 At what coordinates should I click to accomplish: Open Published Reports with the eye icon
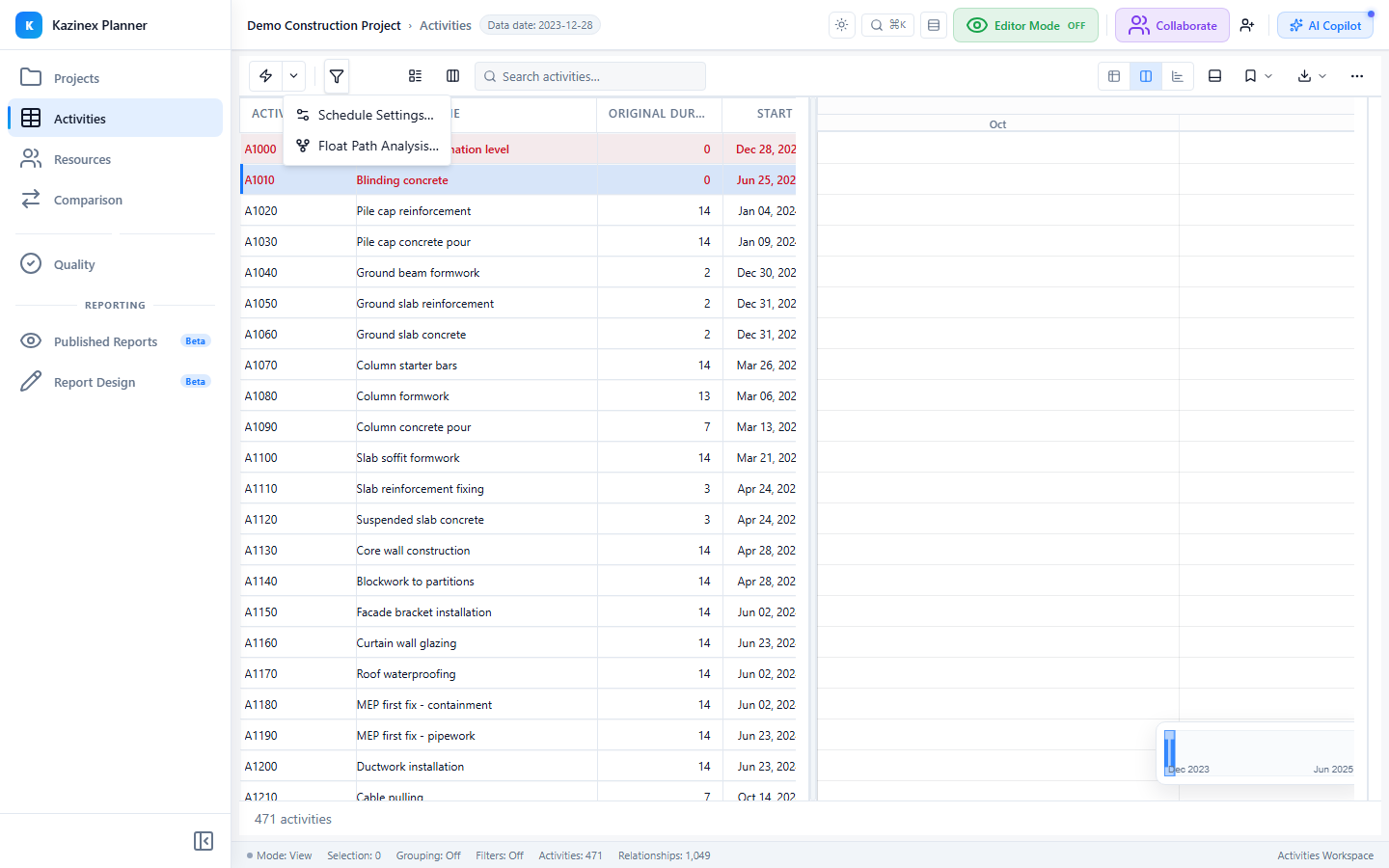pos(115,341)
